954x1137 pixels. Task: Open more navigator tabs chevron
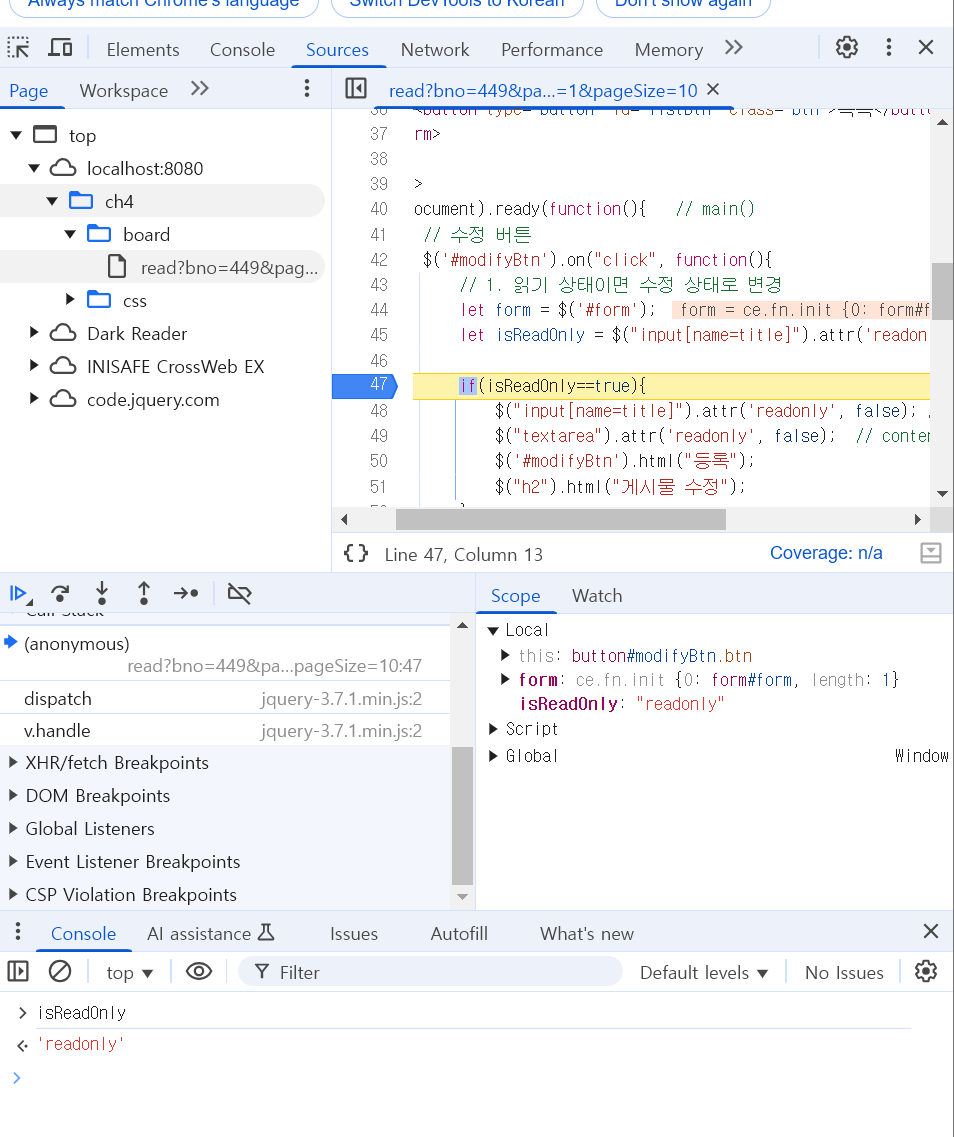[199, 89]
